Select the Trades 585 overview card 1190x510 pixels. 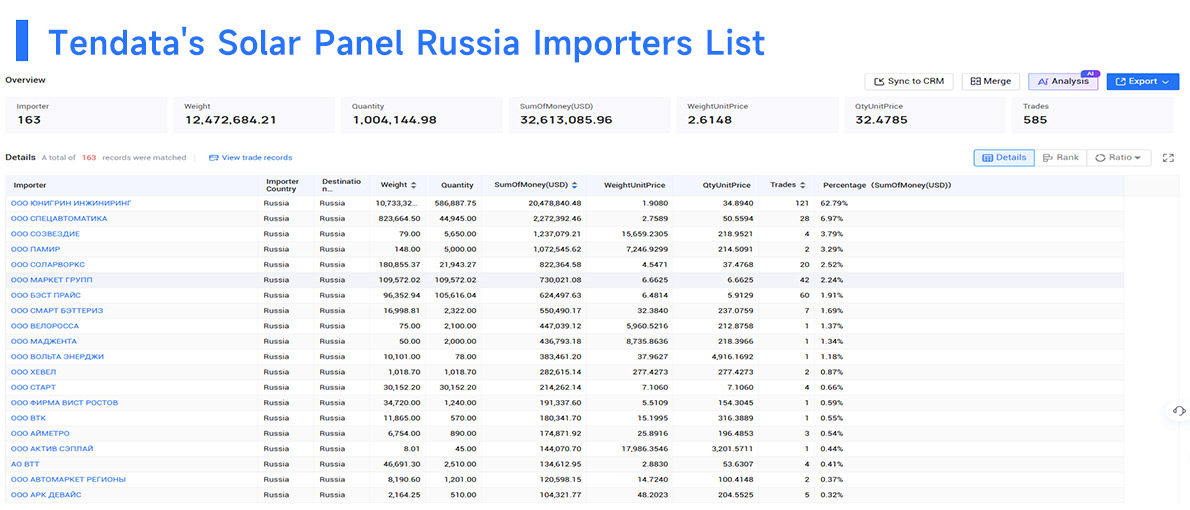coord(1093,115)
